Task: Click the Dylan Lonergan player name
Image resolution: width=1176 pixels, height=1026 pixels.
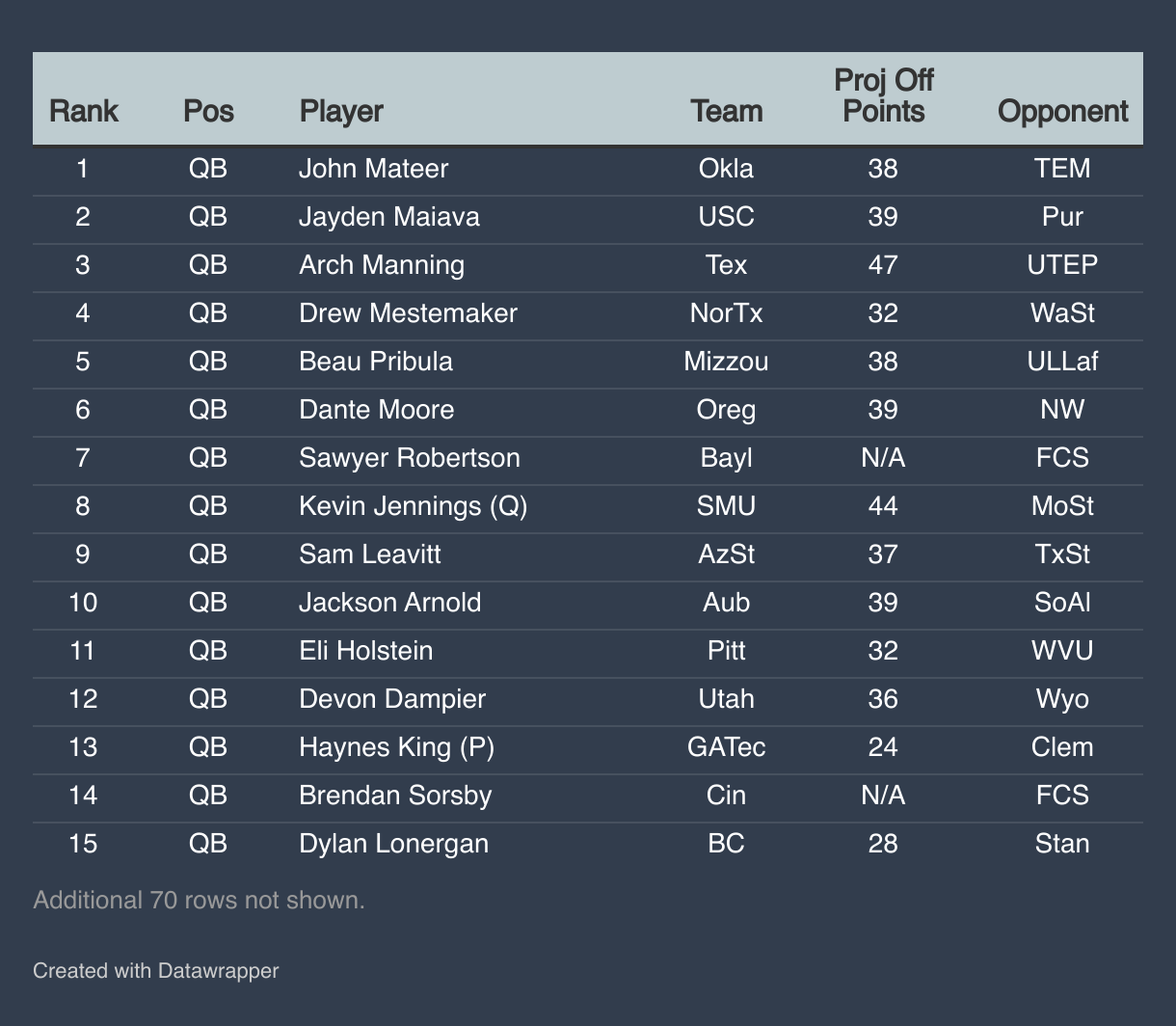Action: 393,844
